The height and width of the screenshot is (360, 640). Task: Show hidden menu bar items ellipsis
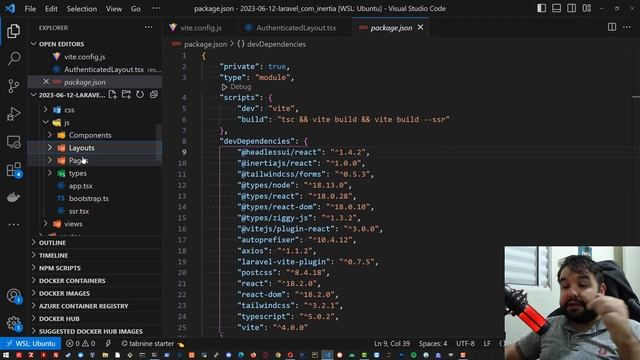point(156,9)
